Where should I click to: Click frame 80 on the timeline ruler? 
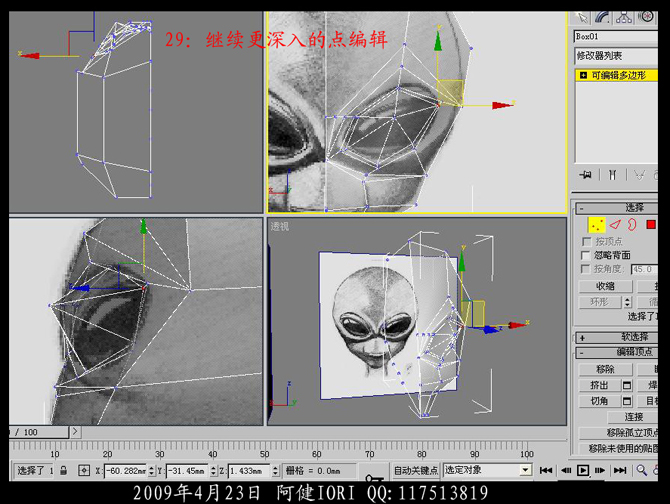pos(422,454)
